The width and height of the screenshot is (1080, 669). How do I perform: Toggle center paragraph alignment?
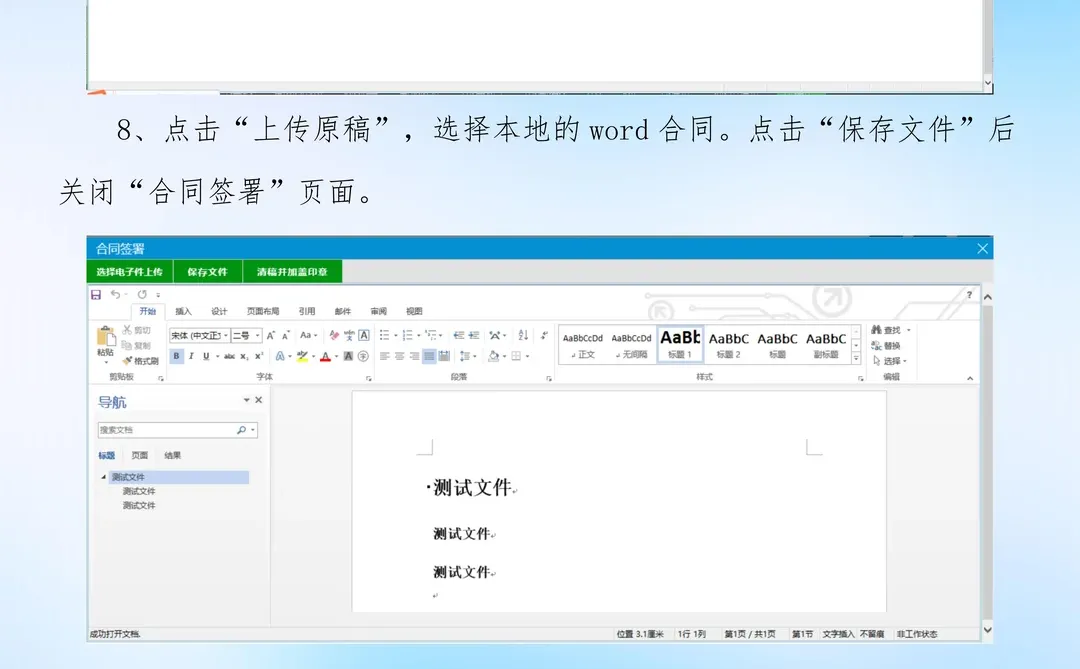coord(402,357)
